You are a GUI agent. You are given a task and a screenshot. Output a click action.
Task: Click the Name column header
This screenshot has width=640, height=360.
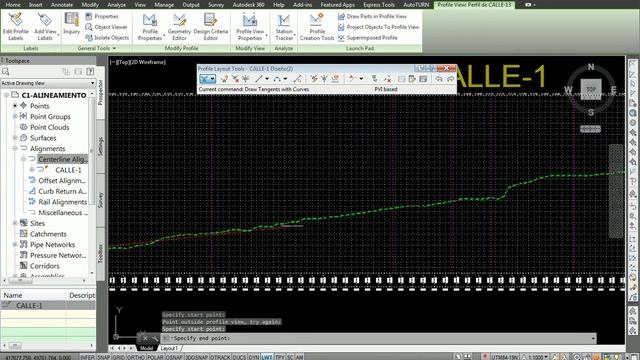pyautogui.click(x=33, y=295)
